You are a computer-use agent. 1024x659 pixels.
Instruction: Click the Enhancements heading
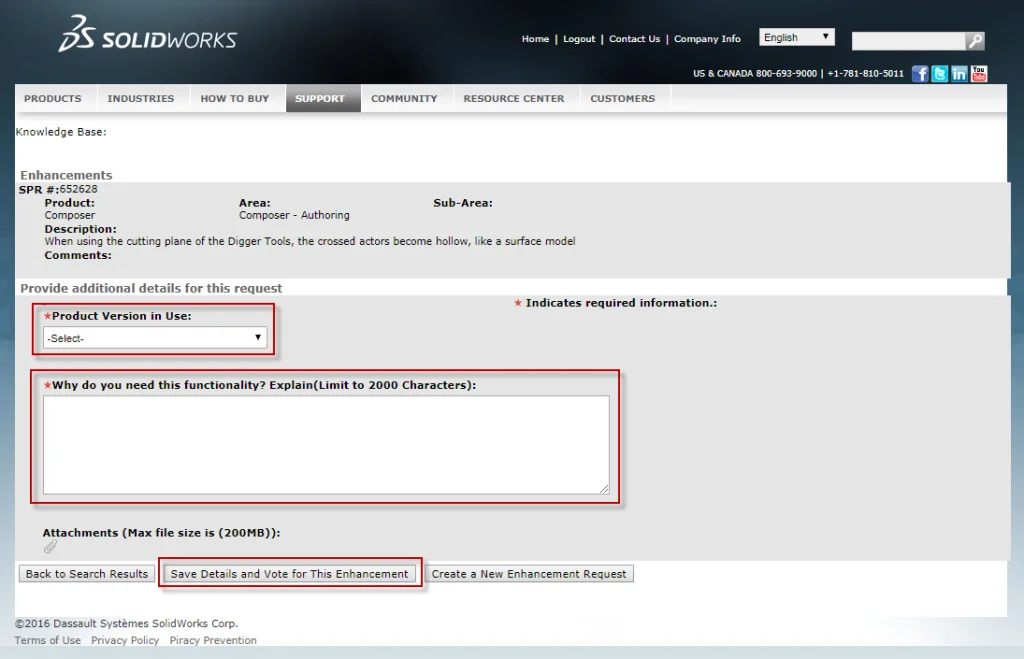[x=66, y=175]
